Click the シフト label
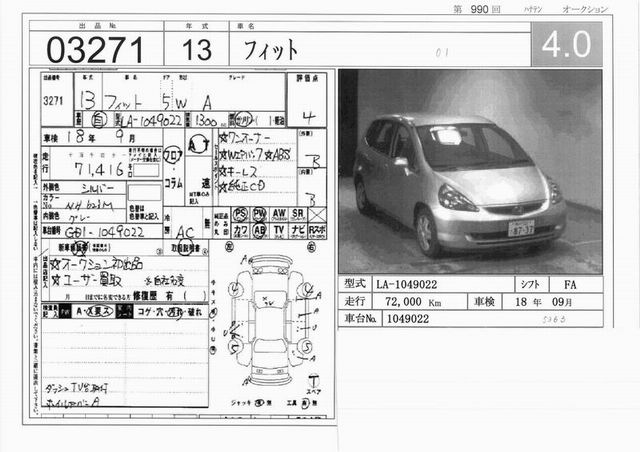This screenshot has height=452, width=640. coord(530,284)
